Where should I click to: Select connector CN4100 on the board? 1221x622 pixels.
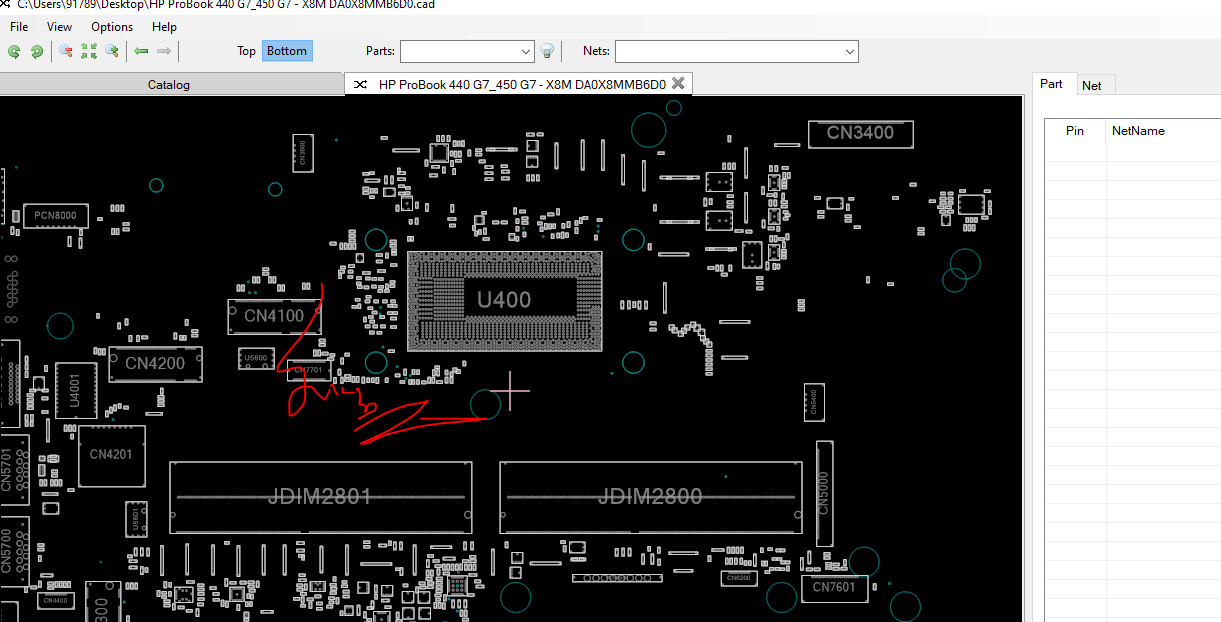point(274,316)
